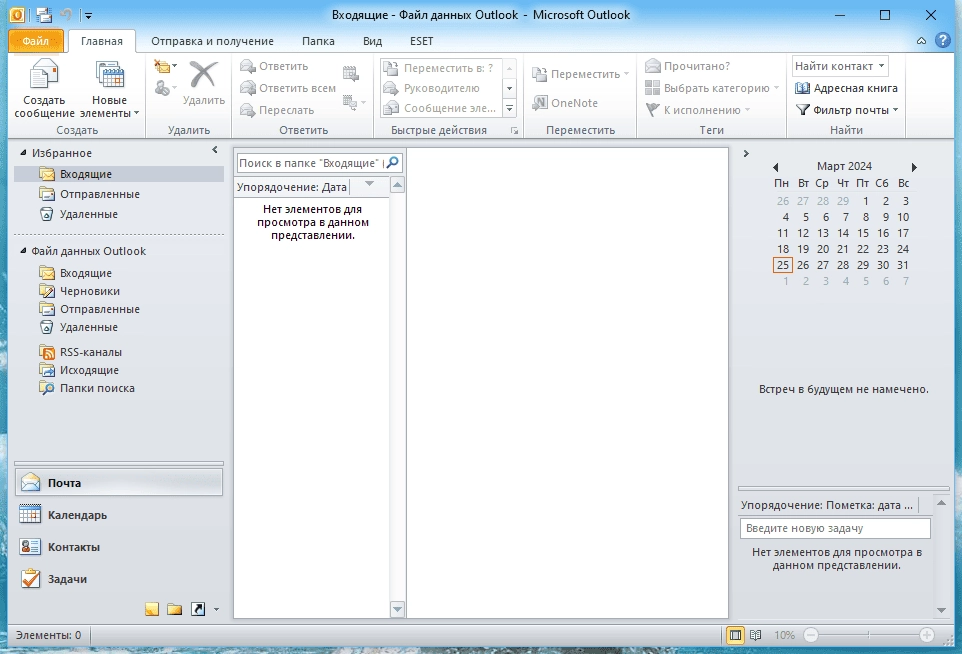Expand the Quick actions gallery

(510, 109)
